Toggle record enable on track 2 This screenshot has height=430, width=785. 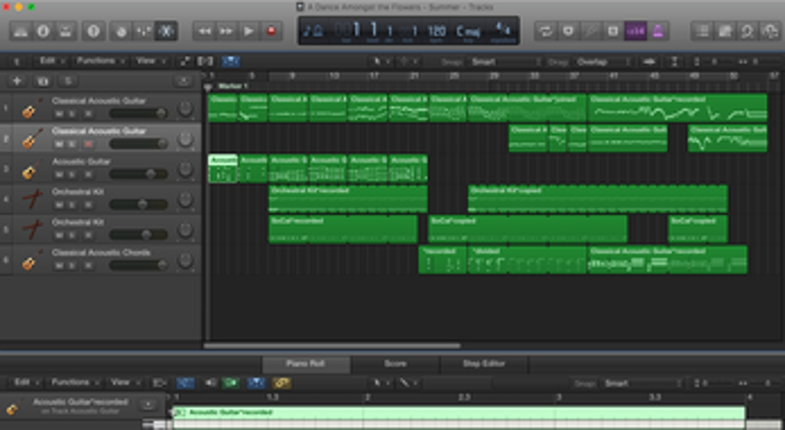tap(88, 144)
